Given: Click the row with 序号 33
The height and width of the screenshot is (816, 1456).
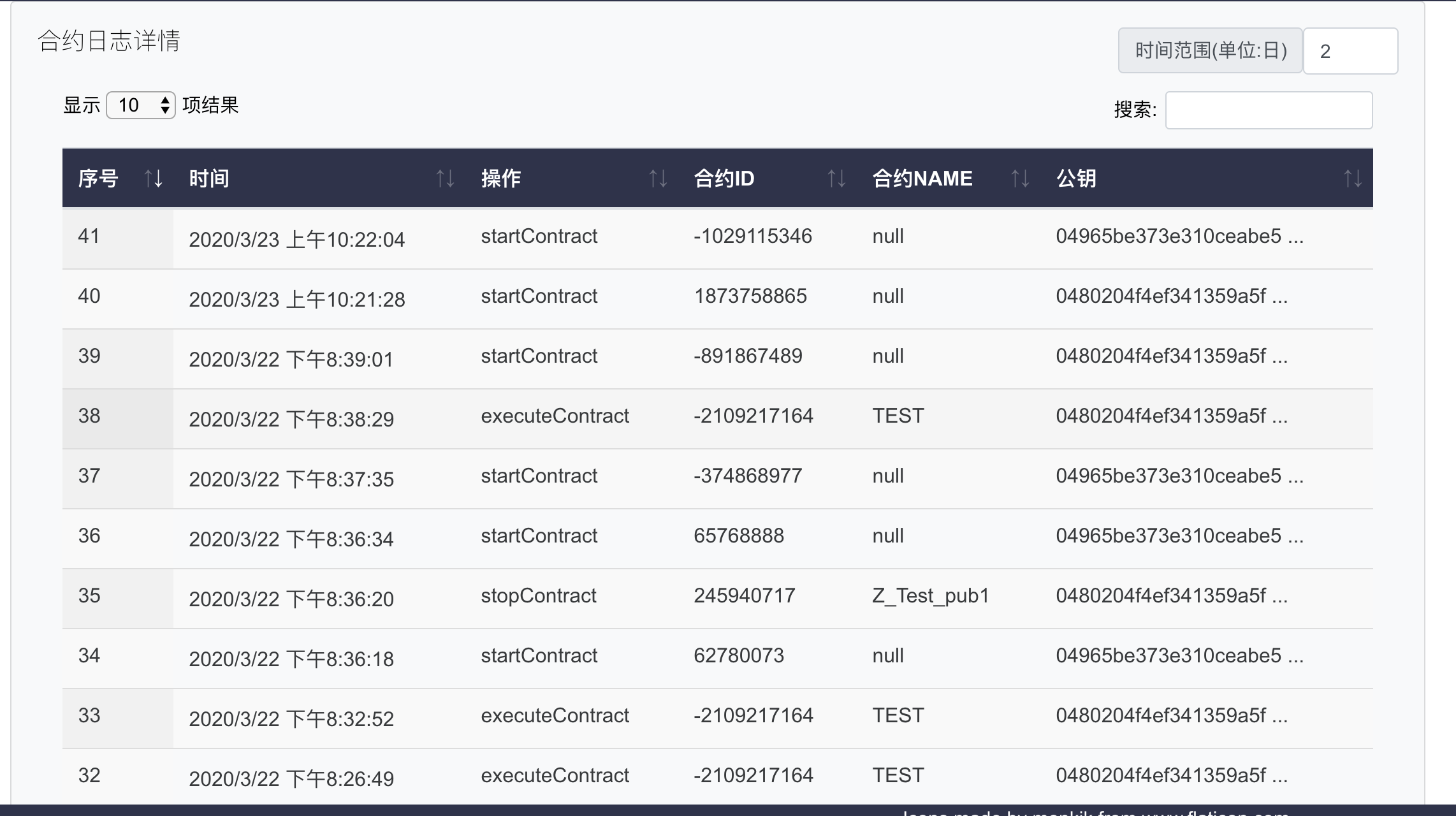Looking at the screenshot, I should 89,716.
